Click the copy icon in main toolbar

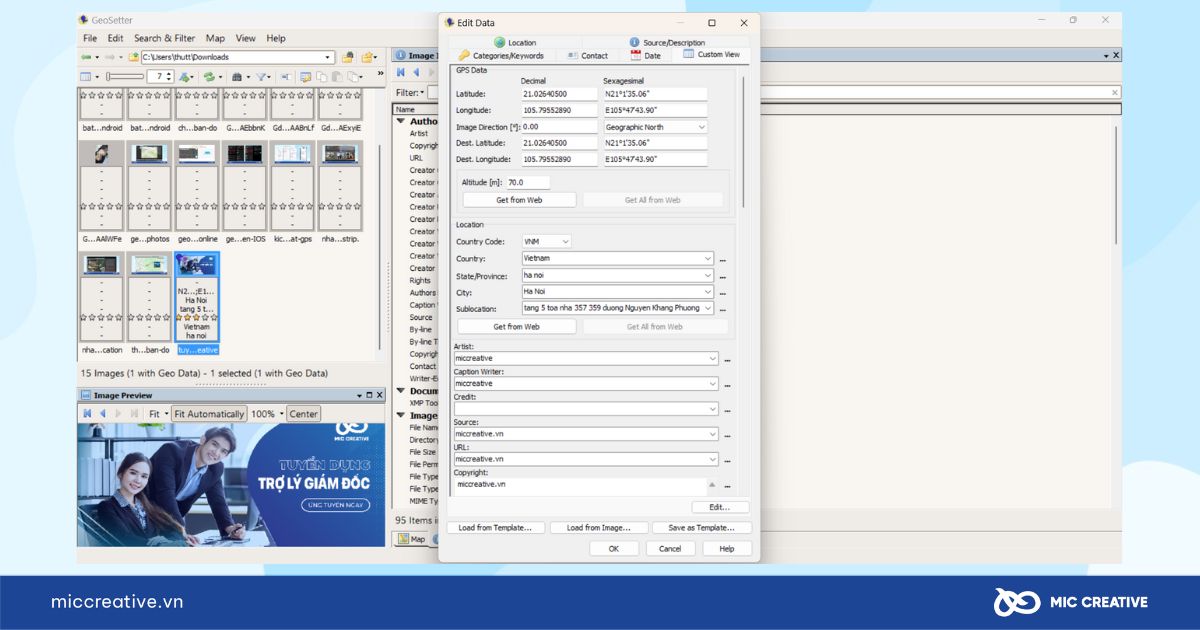pyautogui.click(x=322, y=76)
